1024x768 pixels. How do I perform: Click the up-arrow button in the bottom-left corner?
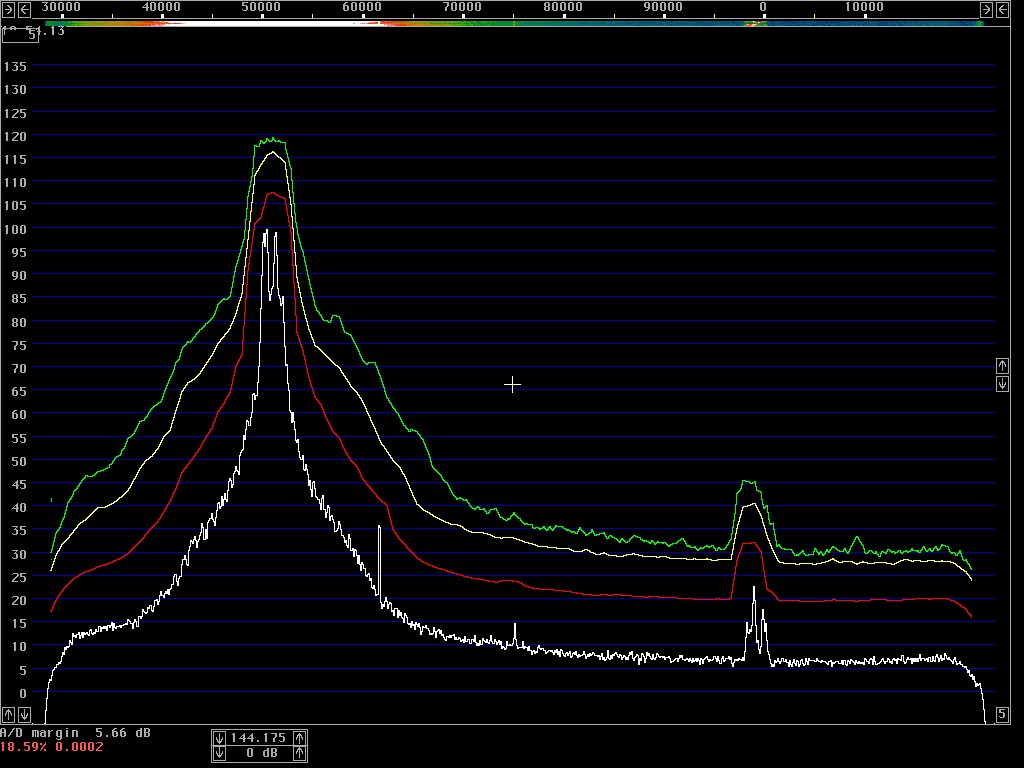point(8,714)
